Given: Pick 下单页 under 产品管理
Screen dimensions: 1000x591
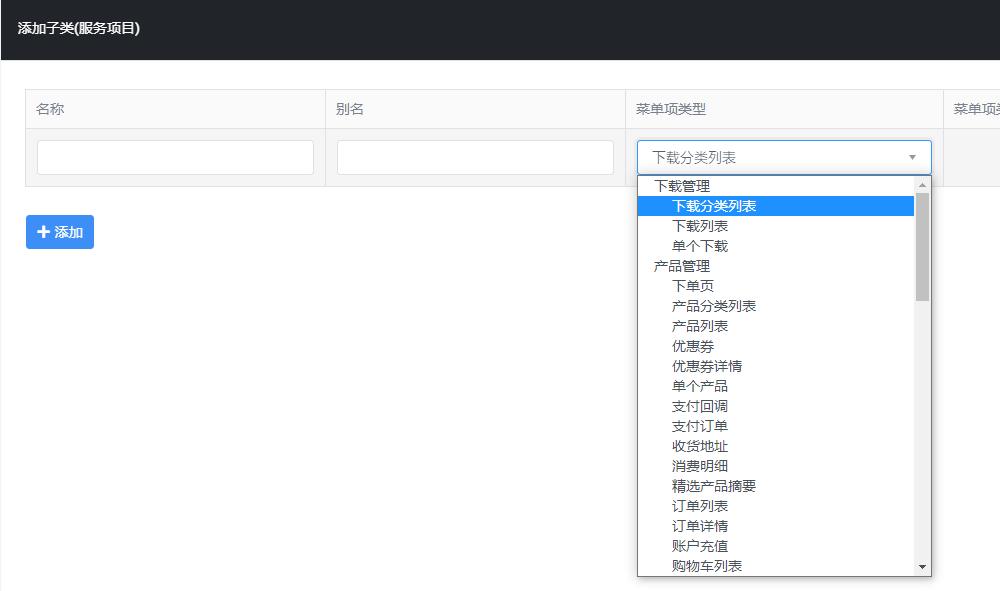Looking at the screenshot, I should 693,286.
